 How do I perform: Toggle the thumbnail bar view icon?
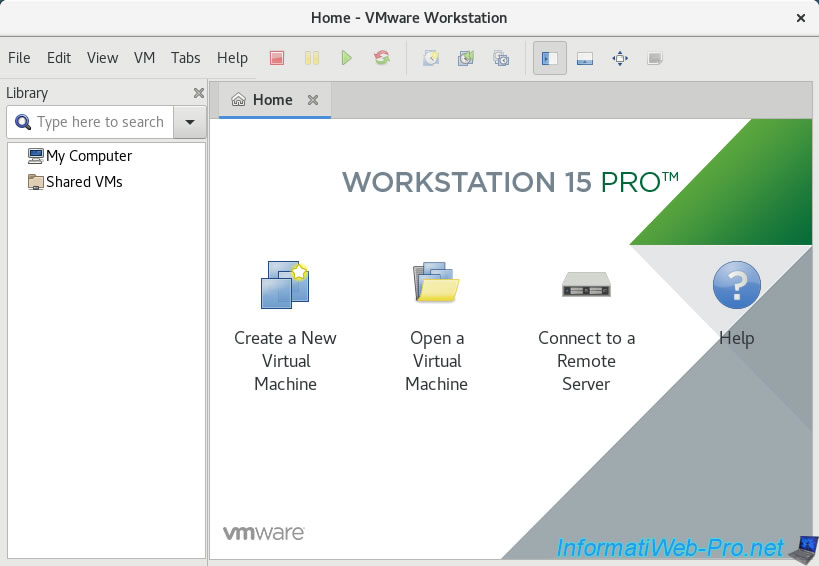[x=585, y=58]
